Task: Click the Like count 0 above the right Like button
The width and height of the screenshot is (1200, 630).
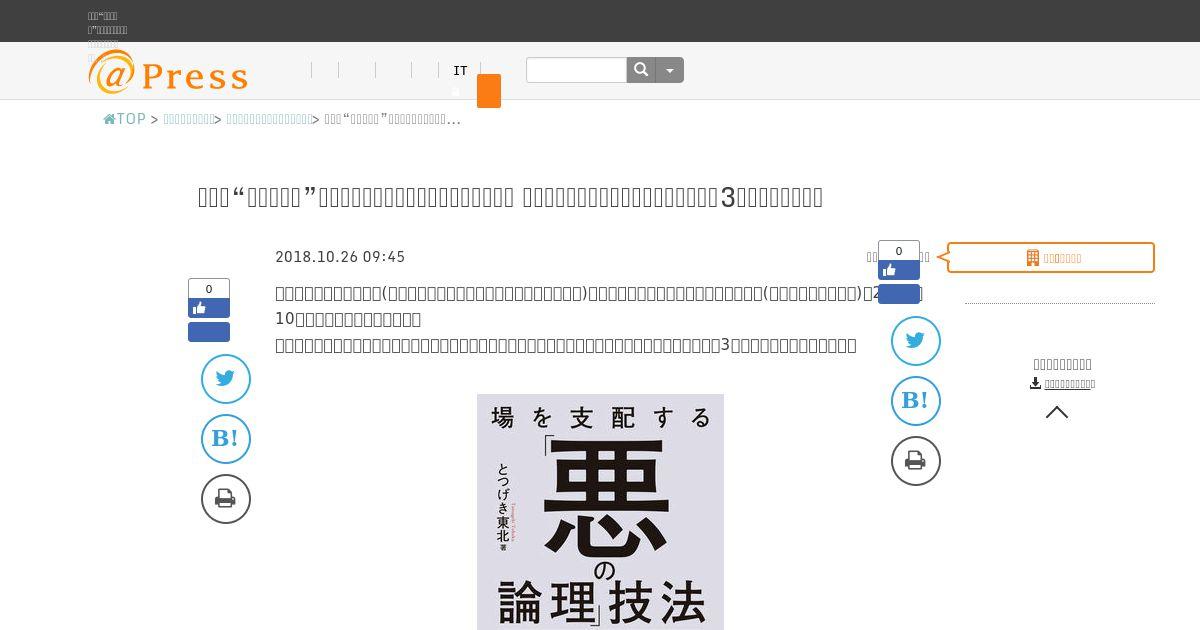Action: (x=899, y=251)
